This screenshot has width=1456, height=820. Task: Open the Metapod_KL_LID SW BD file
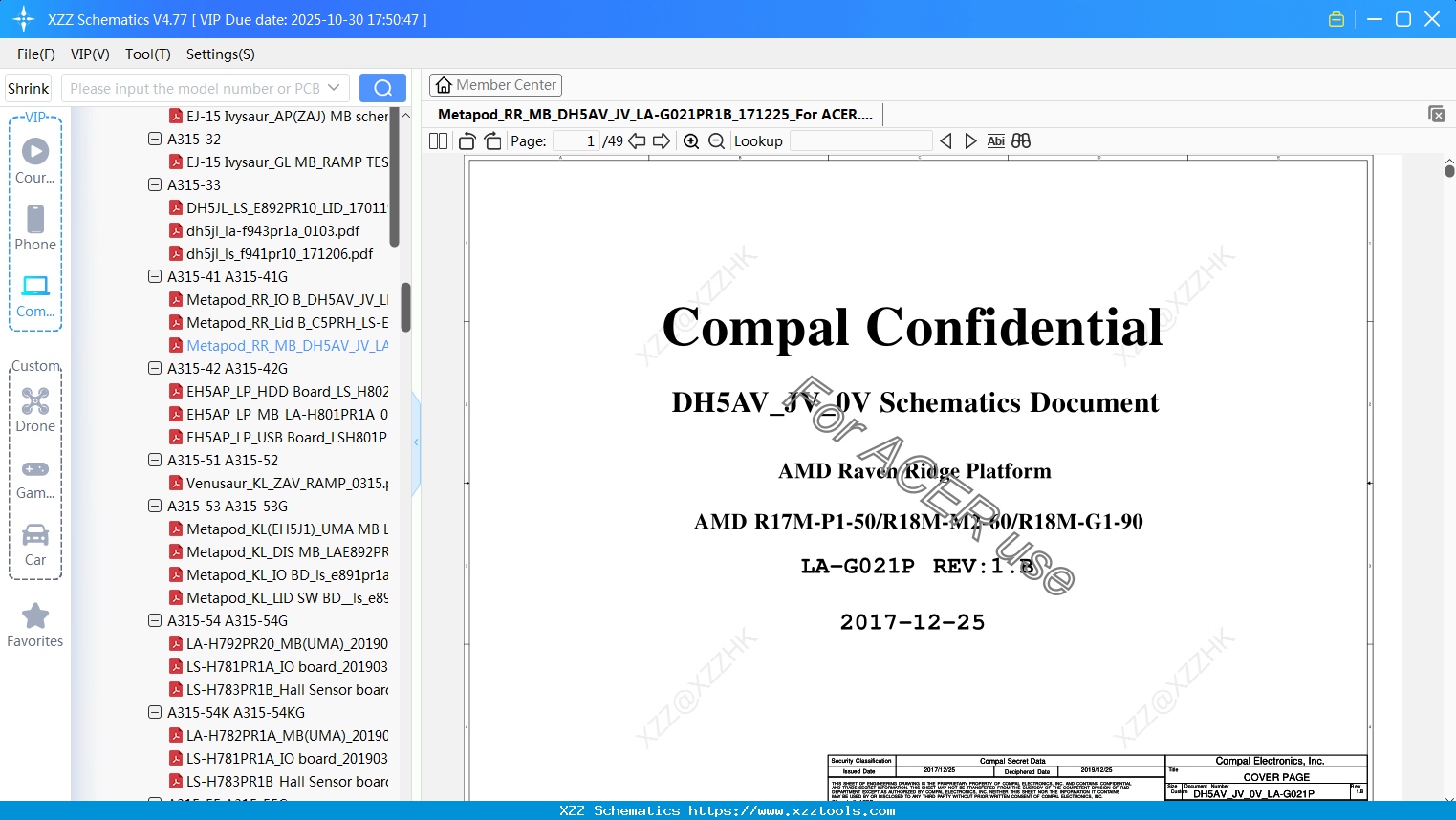click(x=278, y=597)
